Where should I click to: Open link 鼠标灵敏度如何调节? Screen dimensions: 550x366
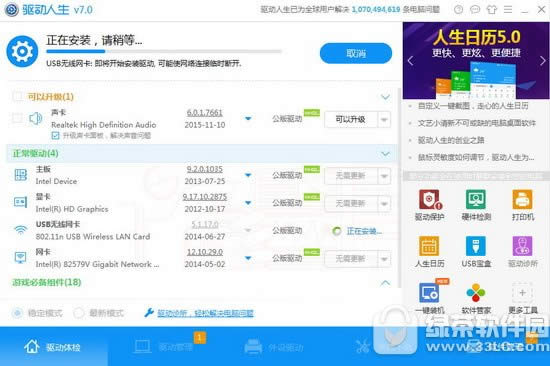tap(476, 157)
